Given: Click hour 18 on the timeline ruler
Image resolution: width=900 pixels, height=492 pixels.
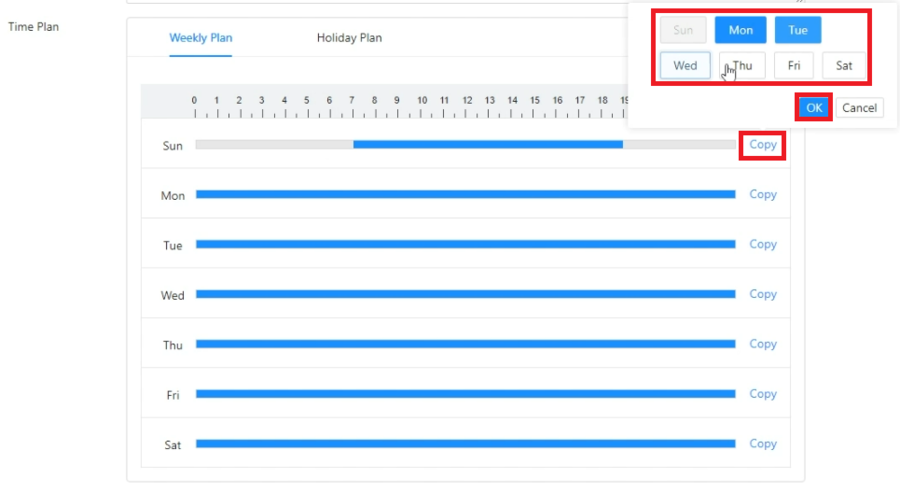Looking at the screenshot, I should click(602, 100).
